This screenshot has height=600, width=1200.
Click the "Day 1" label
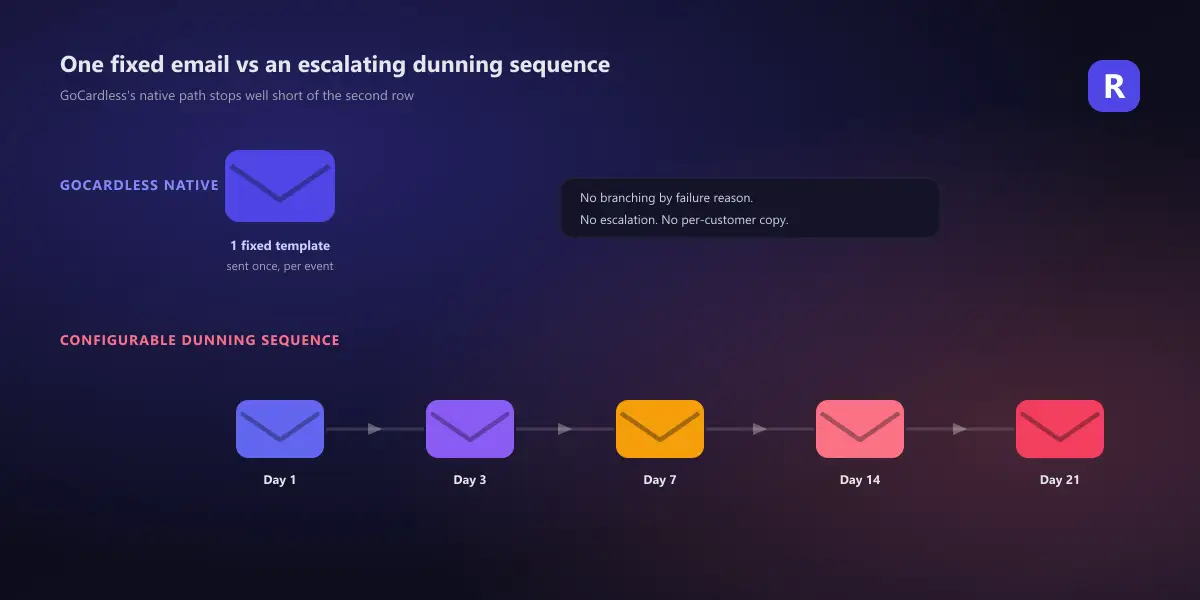280,480
